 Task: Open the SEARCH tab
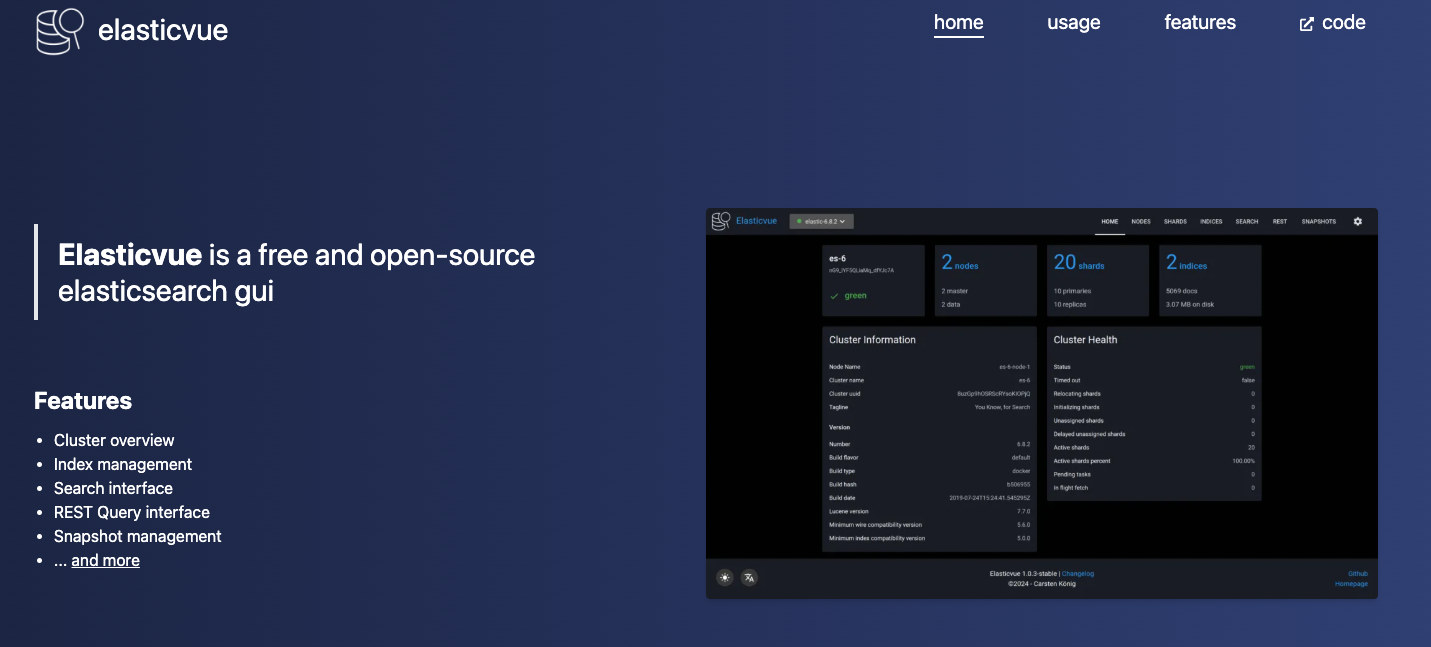point(1247,221)
